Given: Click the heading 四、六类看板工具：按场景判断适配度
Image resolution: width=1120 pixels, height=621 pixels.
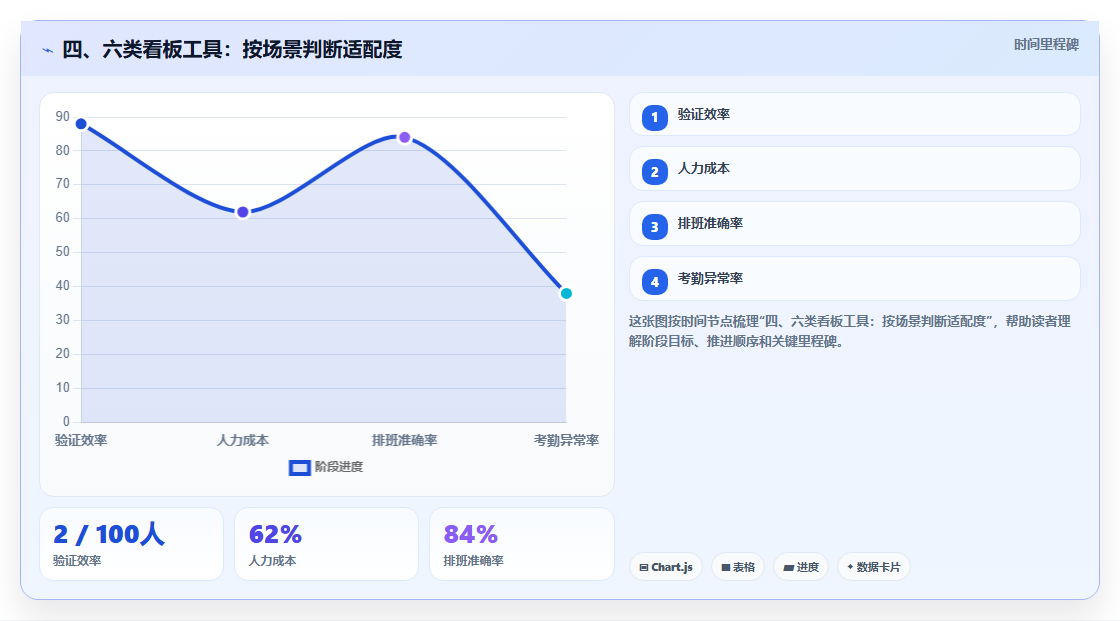Looking at the screenshot, I should coord(232,49).
